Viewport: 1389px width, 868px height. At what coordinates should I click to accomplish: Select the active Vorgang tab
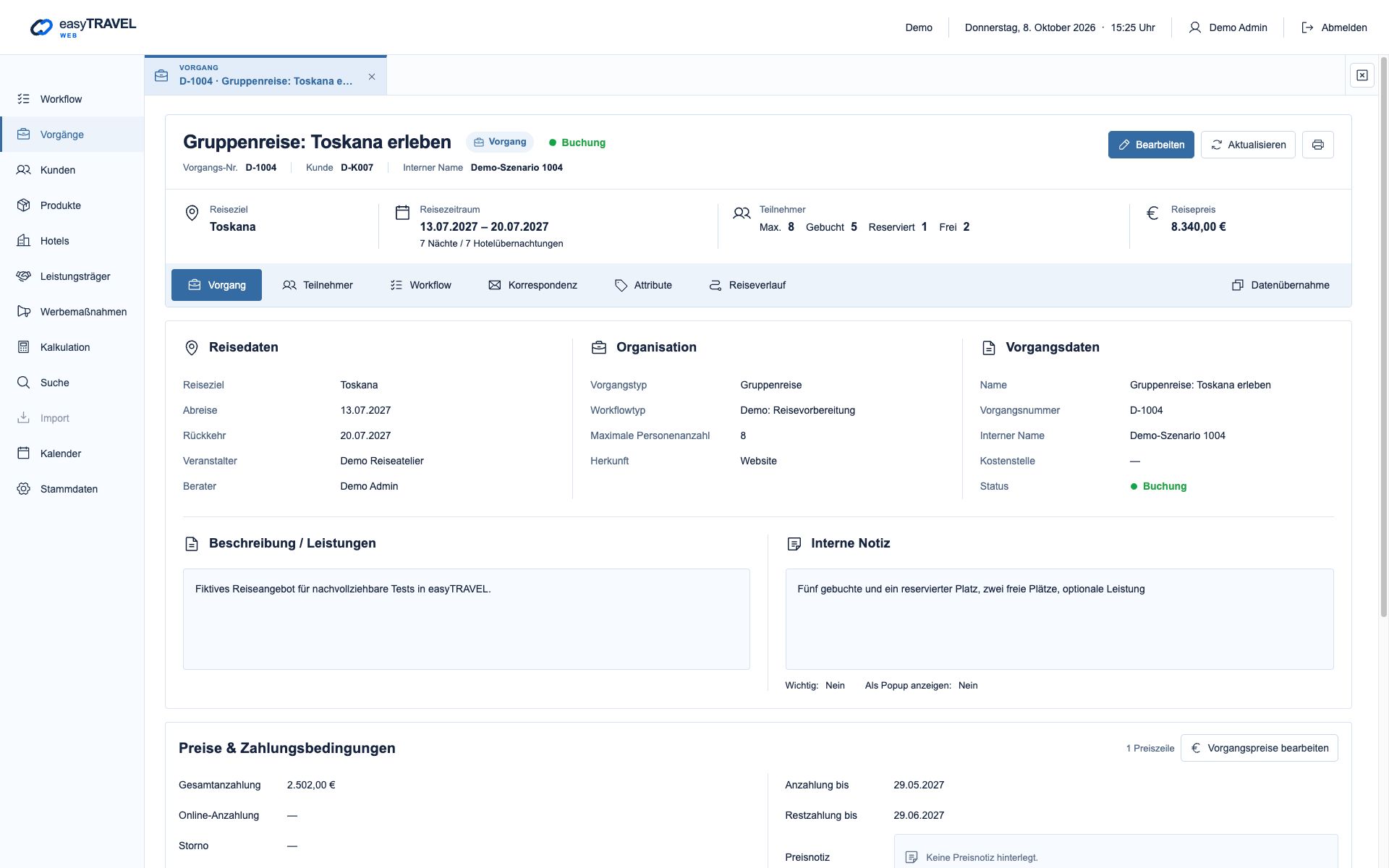[x=216, y=285]
